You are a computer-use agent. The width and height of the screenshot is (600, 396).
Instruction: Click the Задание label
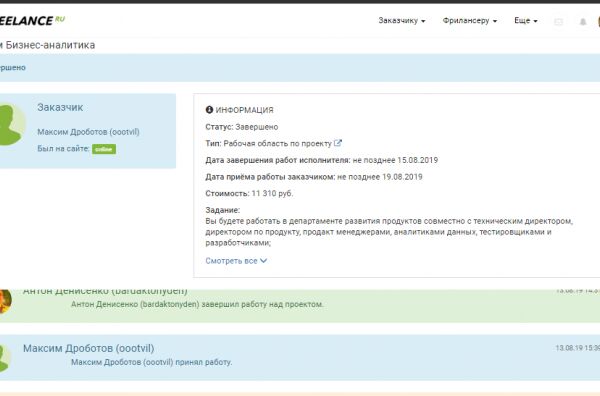click(223, 210)
